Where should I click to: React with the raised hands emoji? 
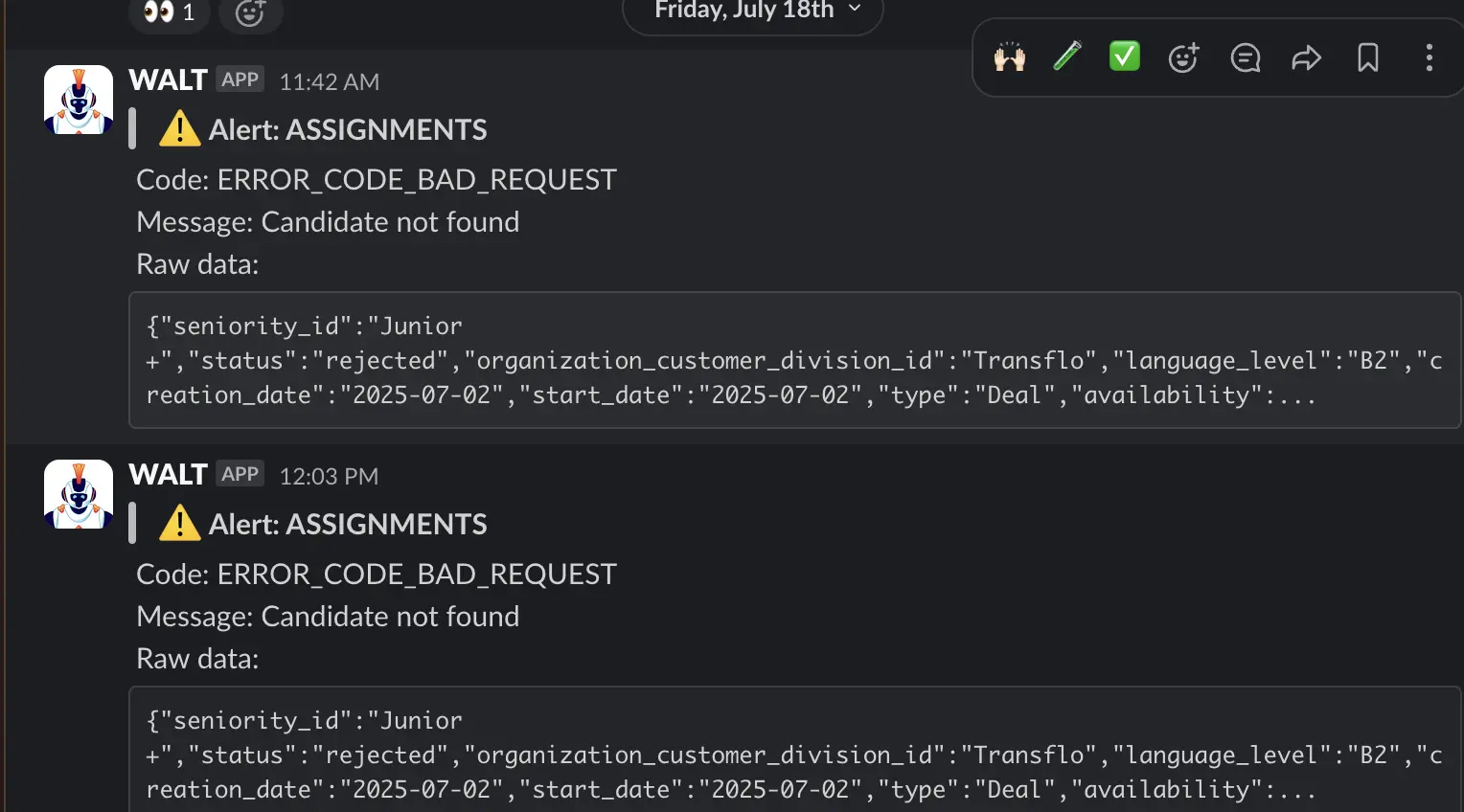[1009, 57]
